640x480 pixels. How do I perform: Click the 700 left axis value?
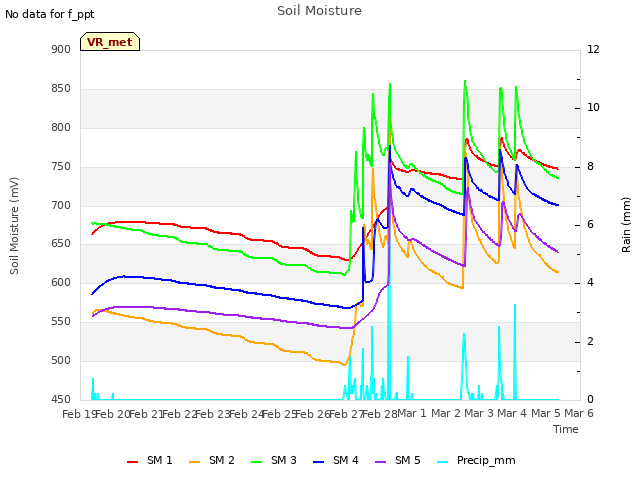tap(61, 205)
